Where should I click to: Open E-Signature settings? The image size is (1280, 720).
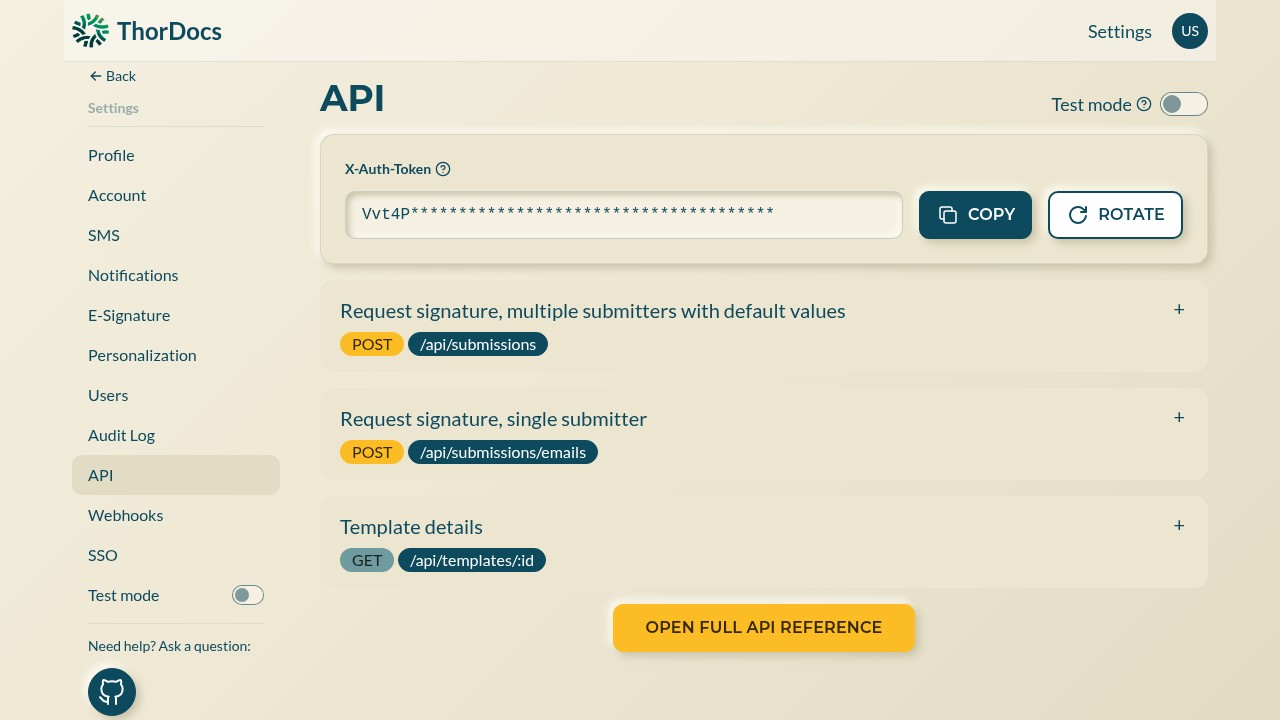[x=176, y=315]
